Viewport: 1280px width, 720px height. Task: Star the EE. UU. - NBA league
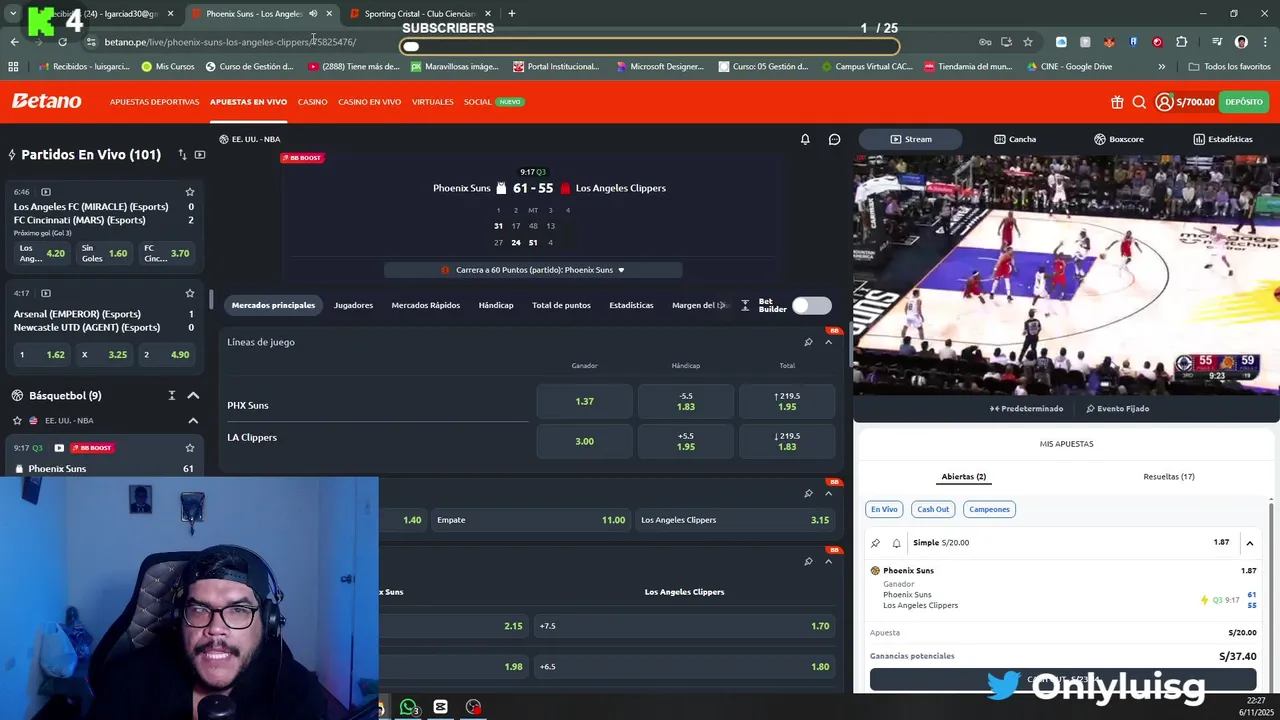tap(17, 421)
